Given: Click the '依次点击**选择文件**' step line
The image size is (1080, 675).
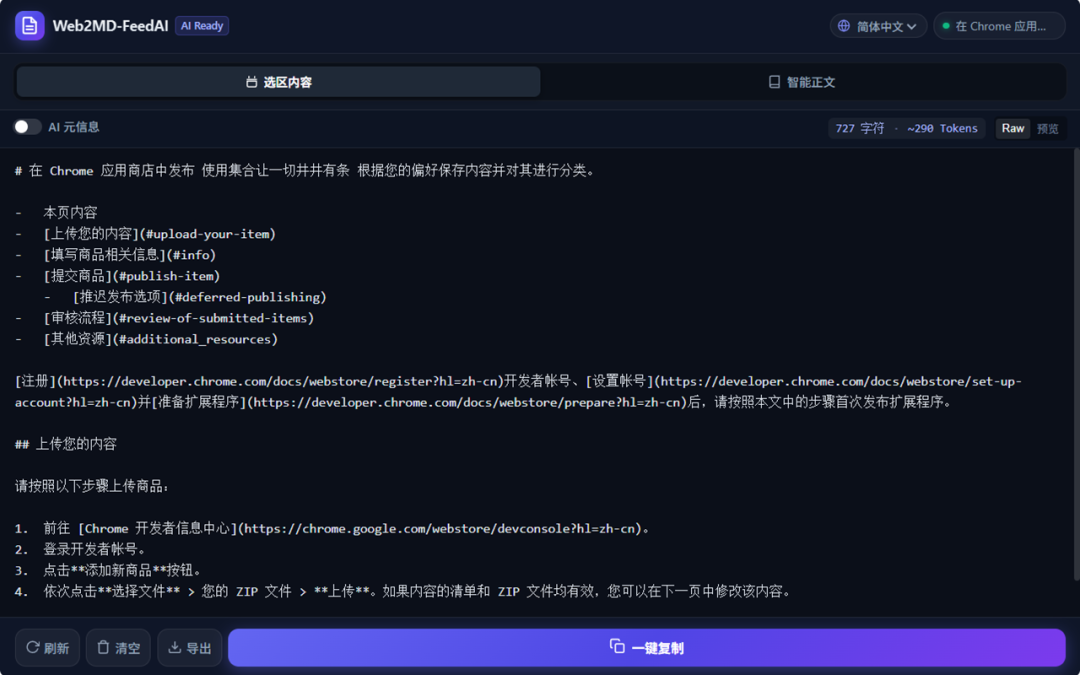Looking at the screenshot, I should [402, 592].
